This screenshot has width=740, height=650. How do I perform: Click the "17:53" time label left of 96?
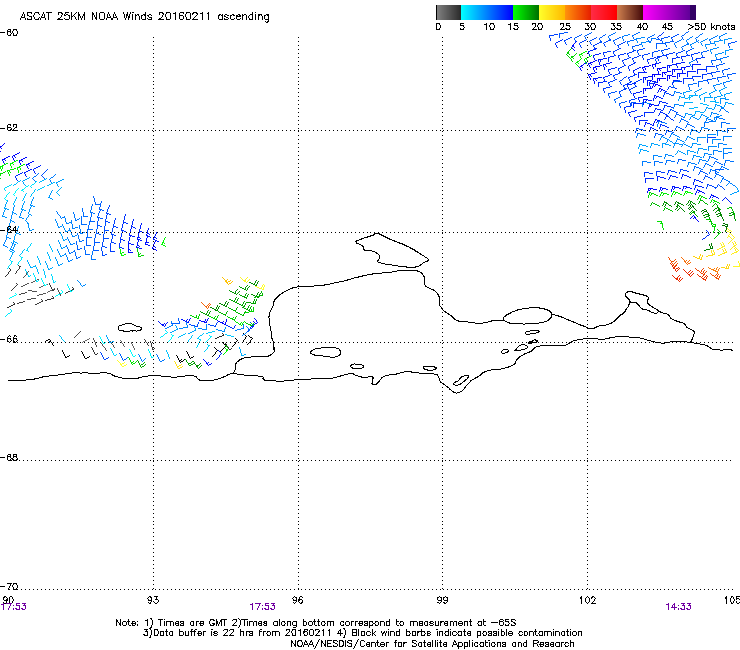point(262,607)
